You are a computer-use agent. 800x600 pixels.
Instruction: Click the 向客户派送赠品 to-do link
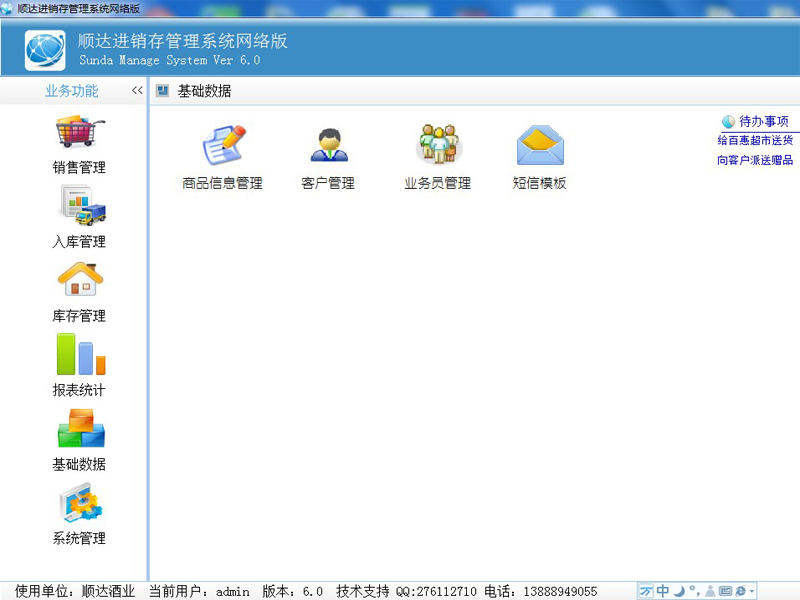tap(755, 160)
